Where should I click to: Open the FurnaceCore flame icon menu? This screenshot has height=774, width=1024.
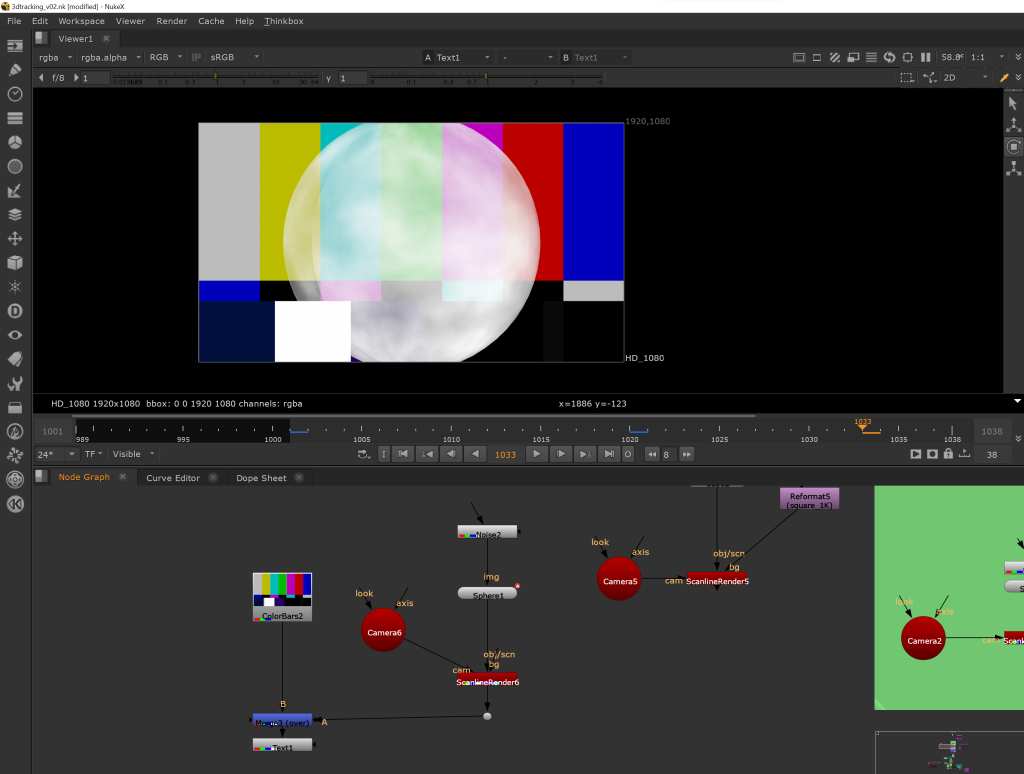tap(15, 432)
